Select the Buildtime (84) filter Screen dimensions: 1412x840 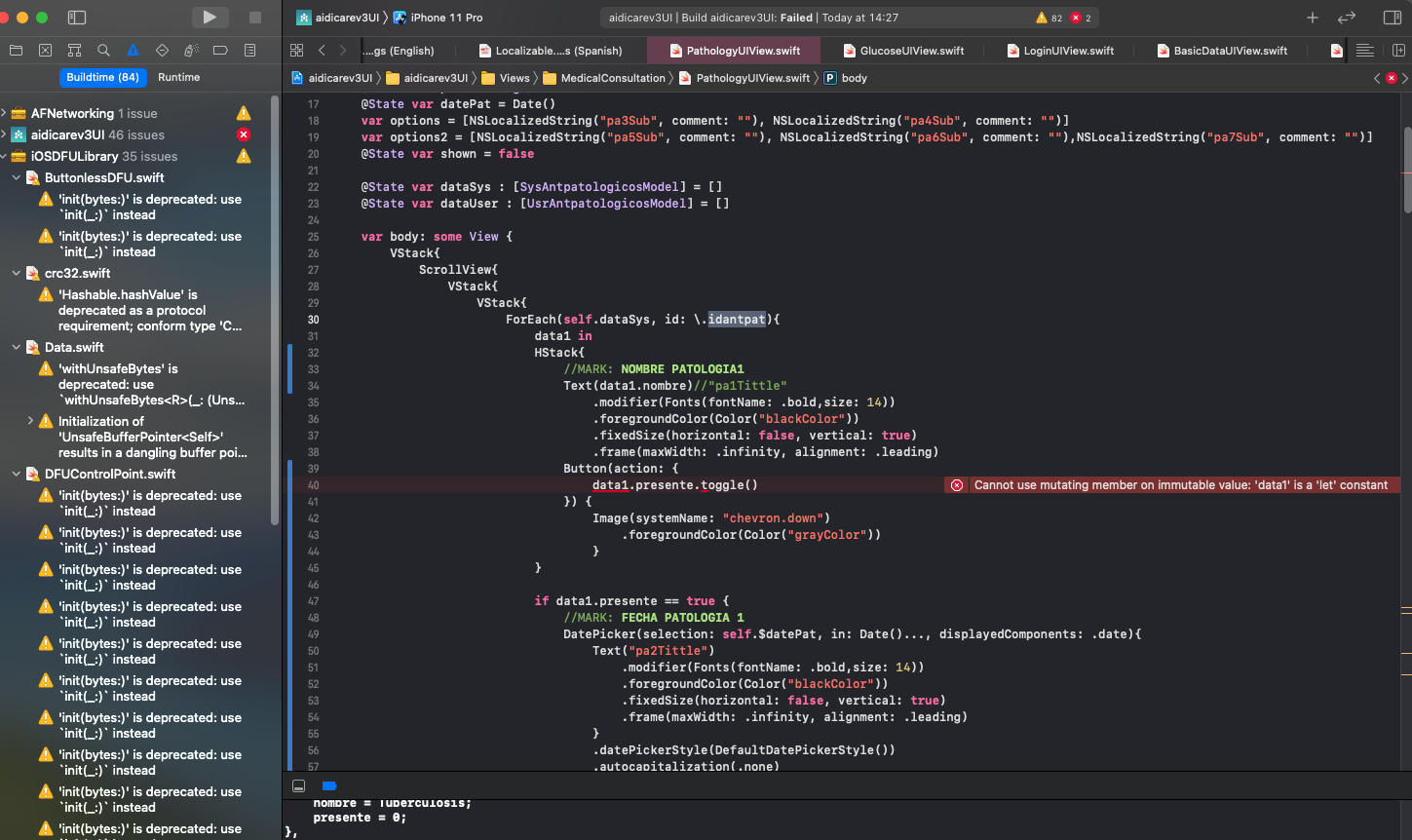coord(102,77)
